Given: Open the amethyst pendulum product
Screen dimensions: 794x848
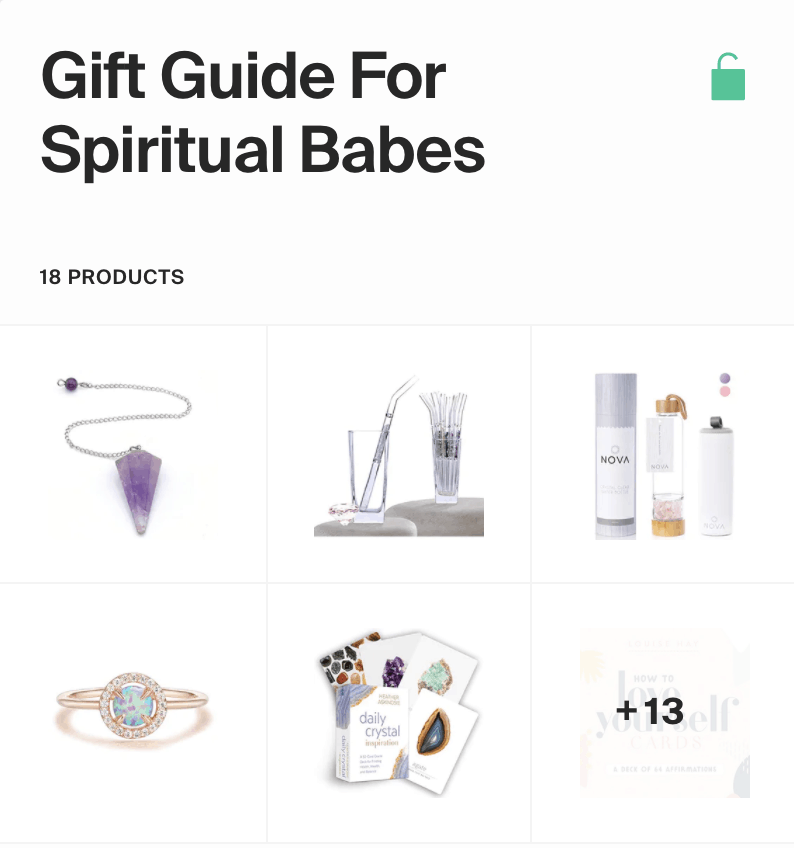Looking at the screenshot, I should [133, 454].
